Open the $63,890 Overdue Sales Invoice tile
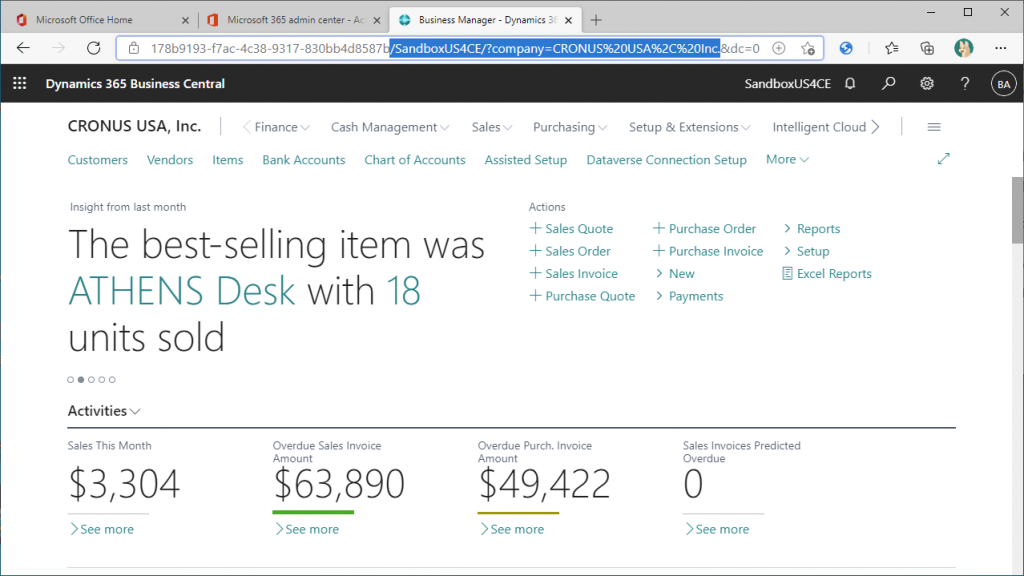The height and width of the screenshot is (576, 1024). [x=339, y=484]
